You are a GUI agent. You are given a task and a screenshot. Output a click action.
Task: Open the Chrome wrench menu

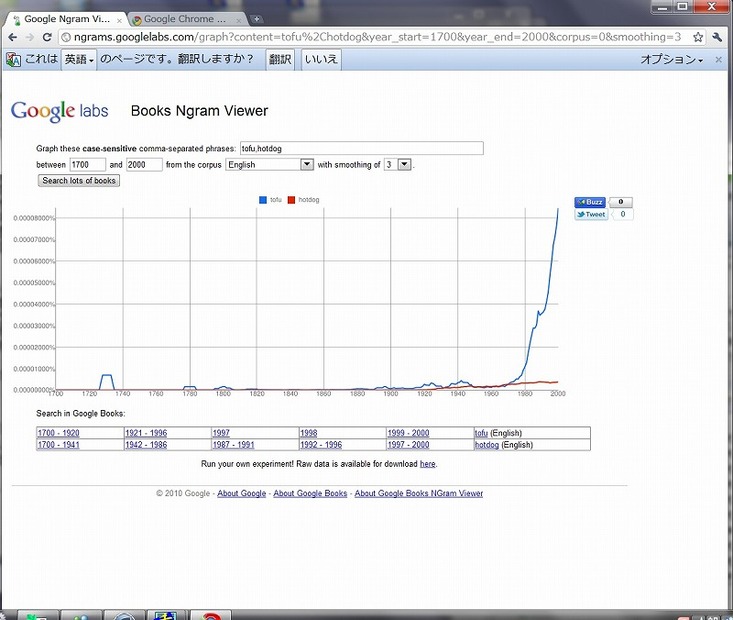coord(717,37)
